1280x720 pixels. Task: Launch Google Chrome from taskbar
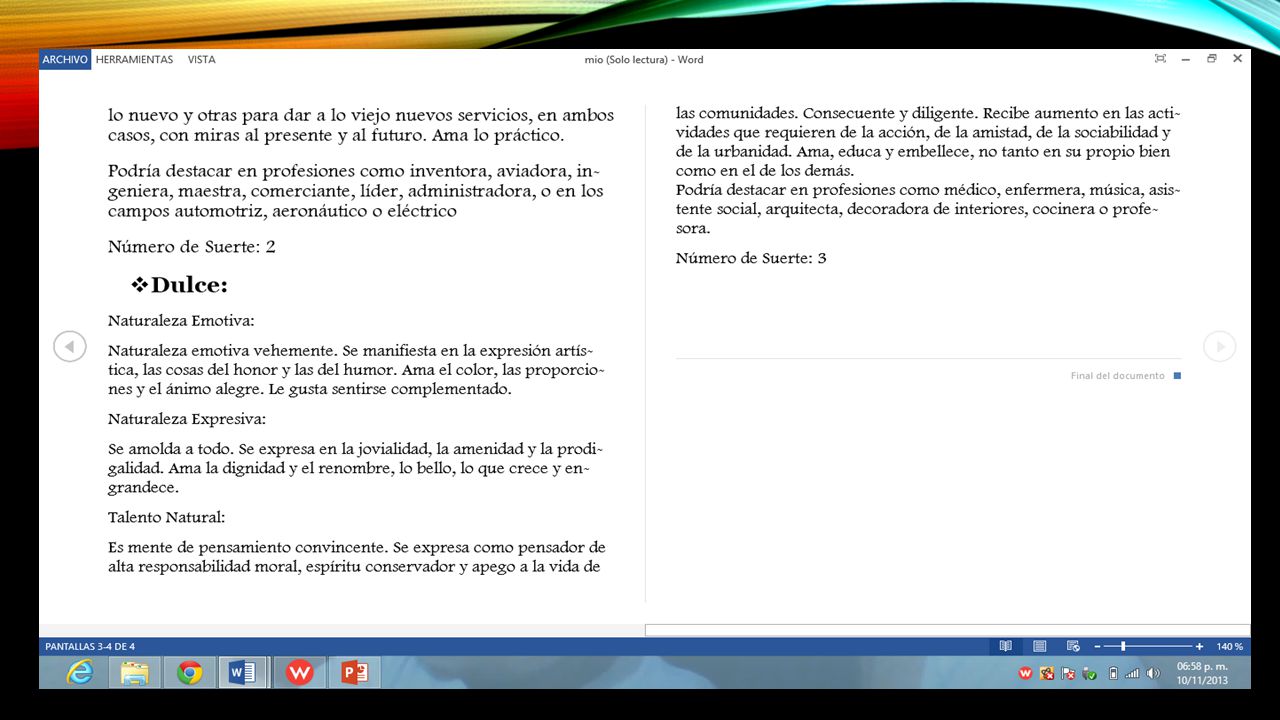coord(189,673)
